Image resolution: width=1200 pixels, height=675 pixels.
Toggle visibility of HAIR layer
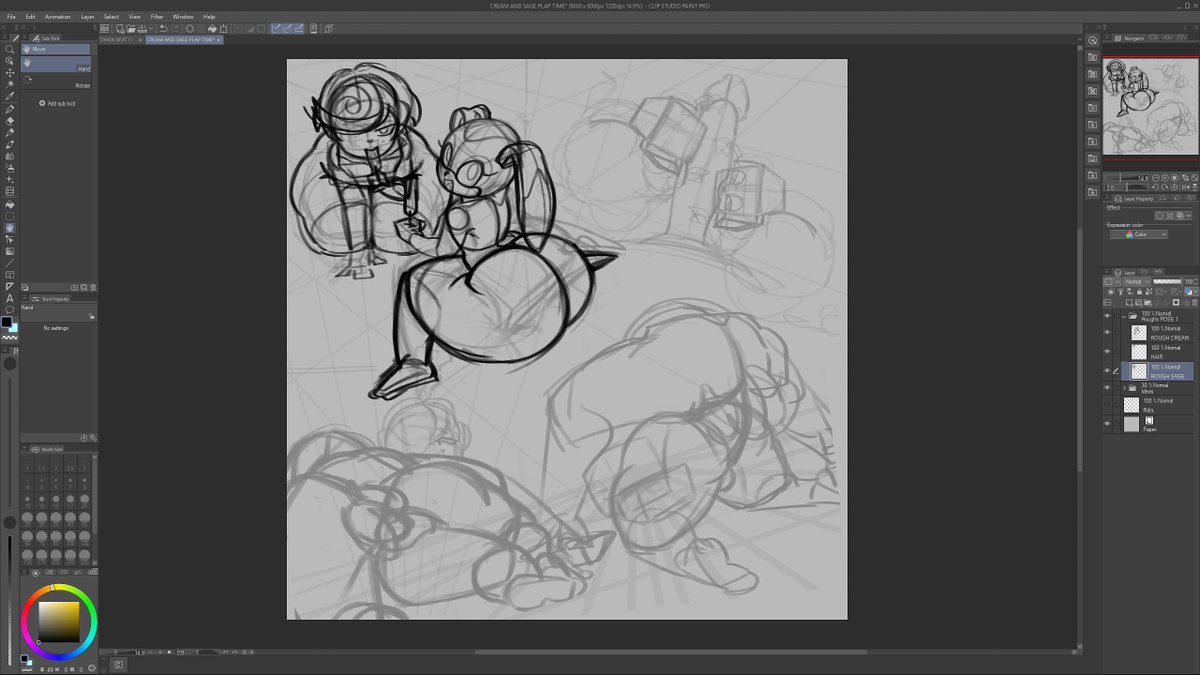[x=1107, y=351]
